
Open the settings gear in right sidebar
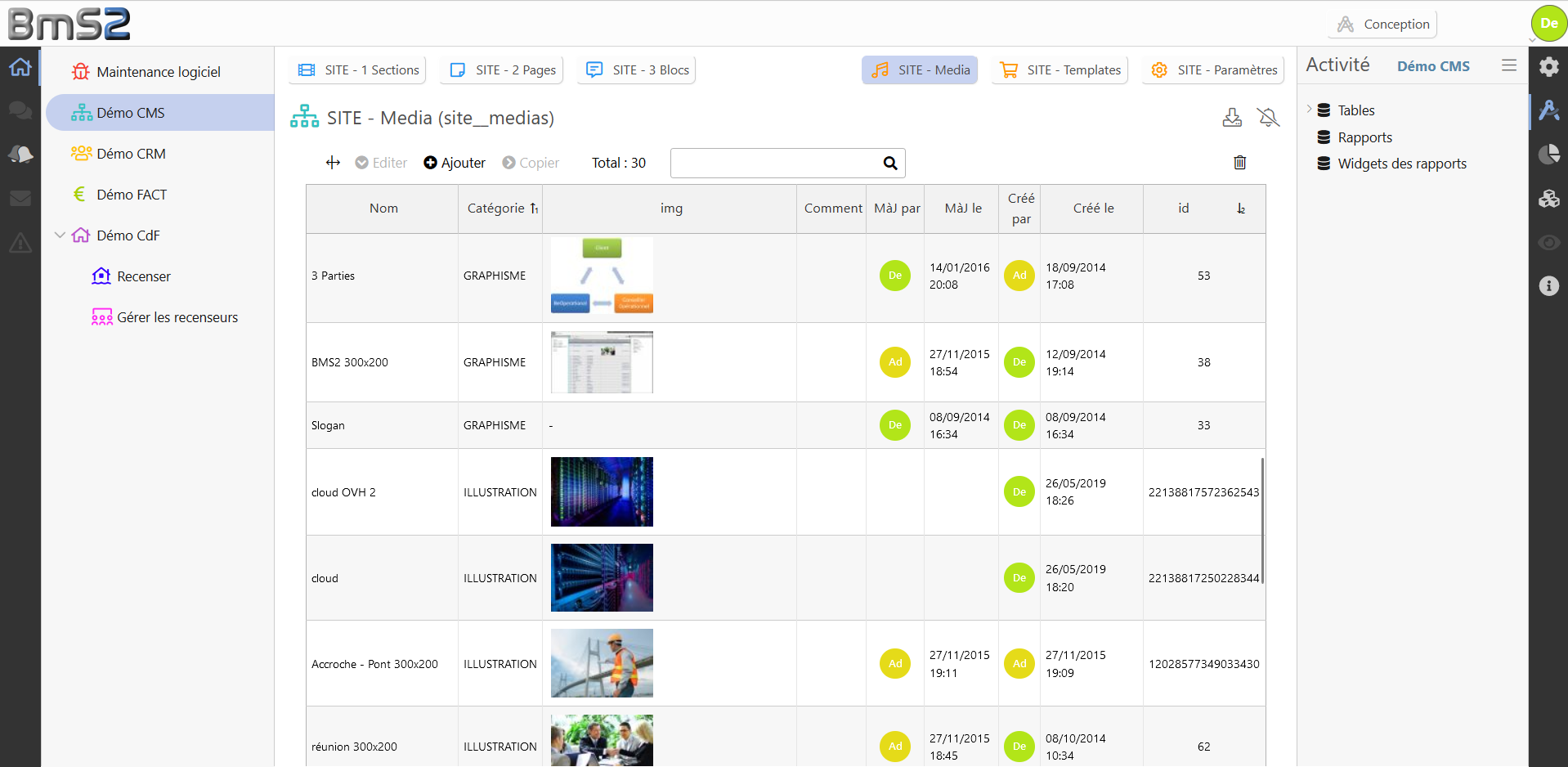[x=1548, y=67]
